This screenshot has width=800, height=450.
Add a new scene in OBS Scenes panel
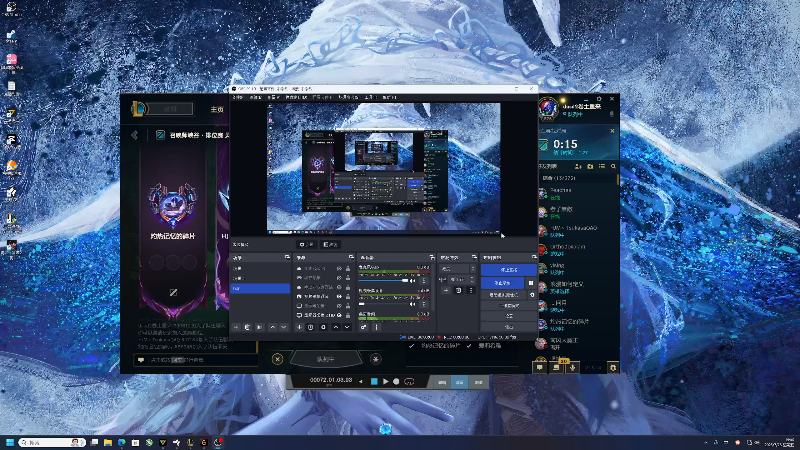(x=236, y=327)
